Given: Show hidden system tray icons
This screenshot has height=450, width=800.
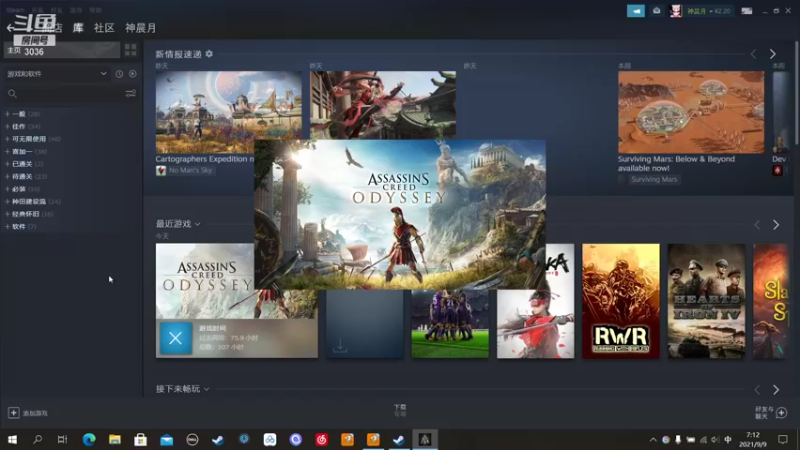Looking at the screenshot, I should 653,439.
